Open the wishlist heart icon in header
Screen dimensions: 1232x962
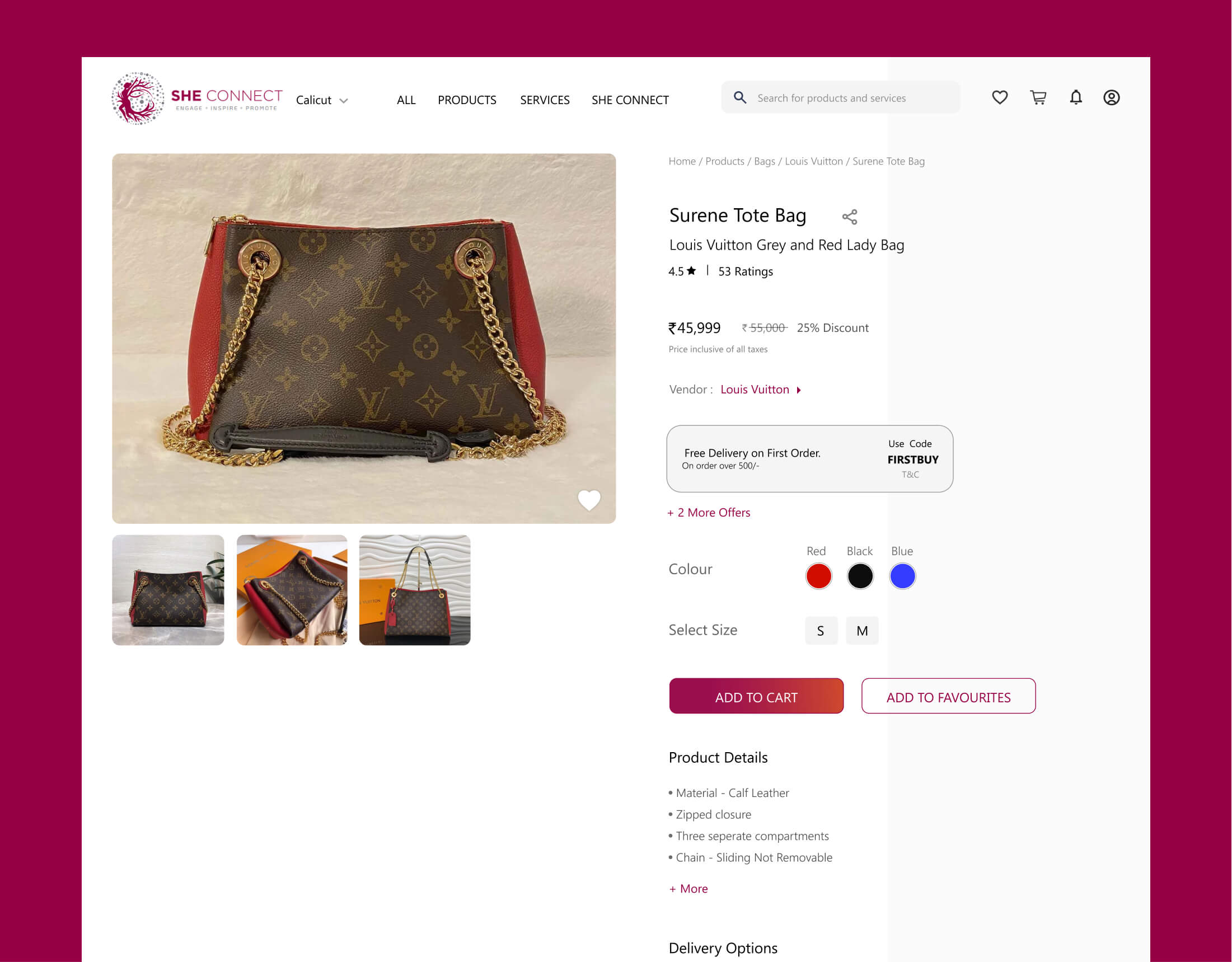coord(1000,97)
